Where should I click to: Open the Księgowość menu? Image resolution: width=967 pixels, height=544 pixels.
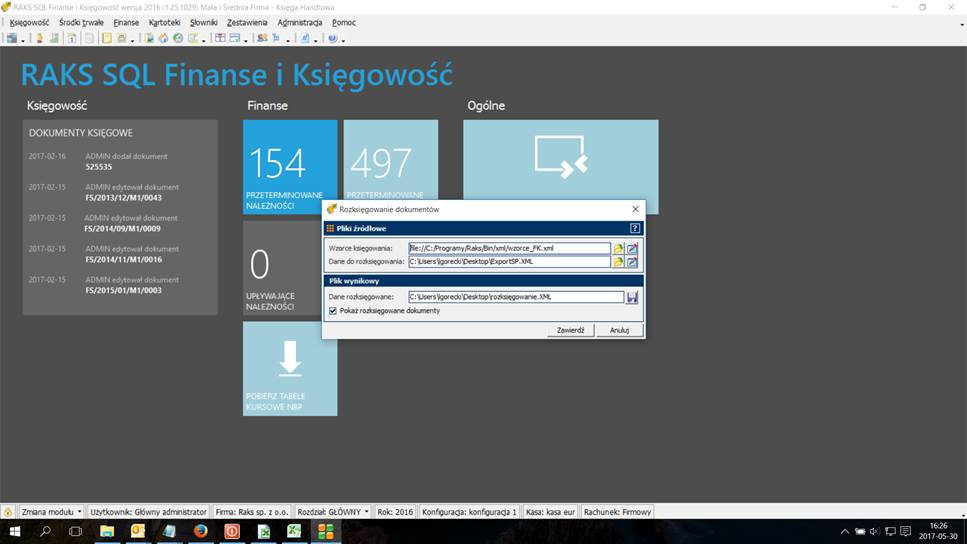29,22
